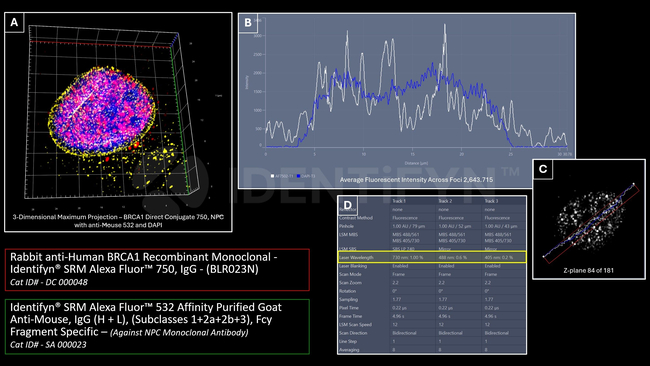Viewport: 650px width, 366px height.
Task: Click the 'Intensity' y-axis label
Action: (x=247, y=82)
